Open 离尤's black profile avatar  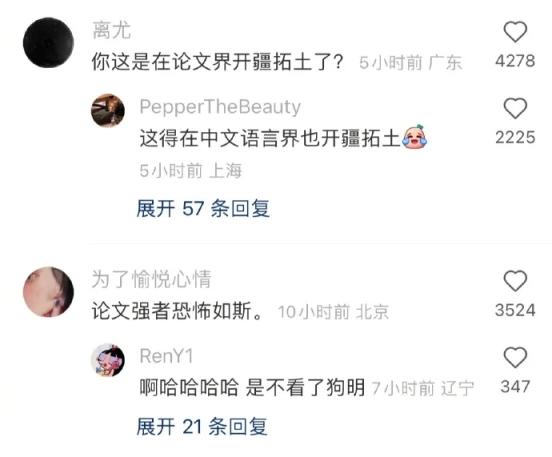(48, 43)
